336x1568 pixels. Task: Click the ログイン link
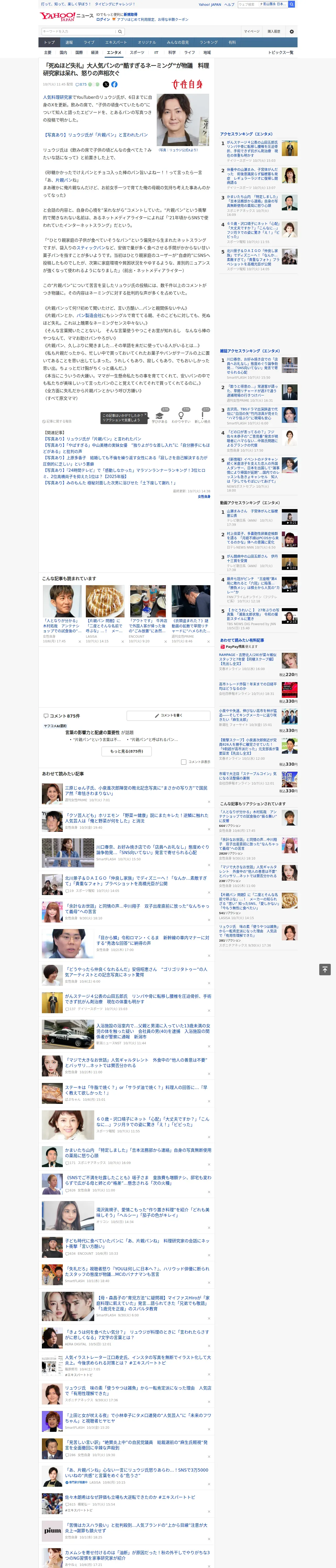[103, 20]
